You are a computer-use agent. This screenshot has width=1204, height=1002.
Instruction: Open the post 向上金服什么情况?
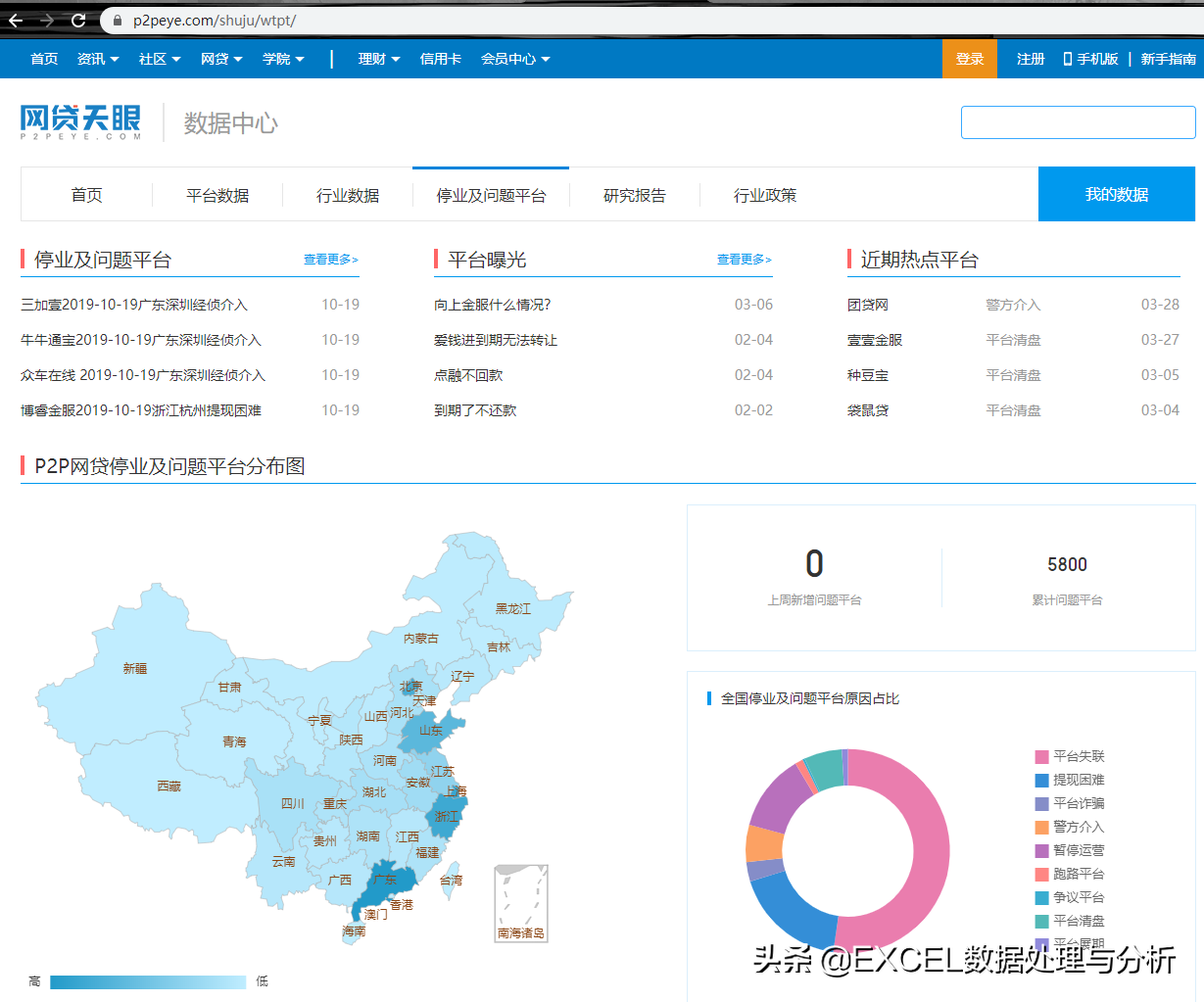click(493, 305)
